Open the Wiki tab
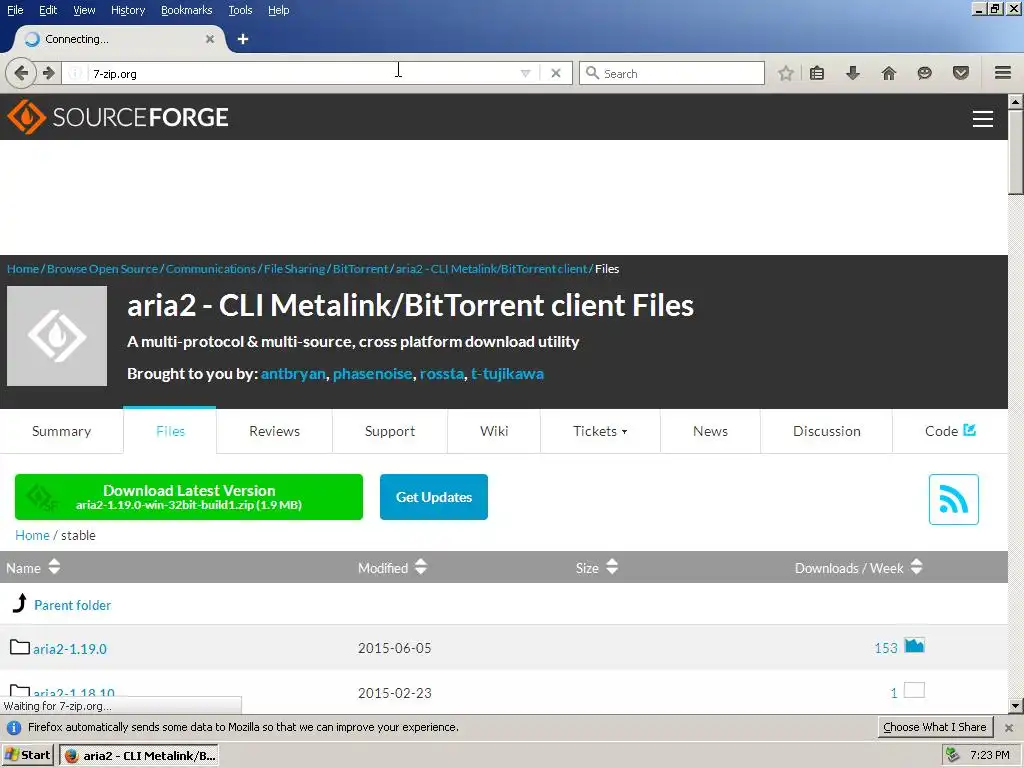This screenshot has width=1024, height=768. pyautogui.click(x=494, y=431)
